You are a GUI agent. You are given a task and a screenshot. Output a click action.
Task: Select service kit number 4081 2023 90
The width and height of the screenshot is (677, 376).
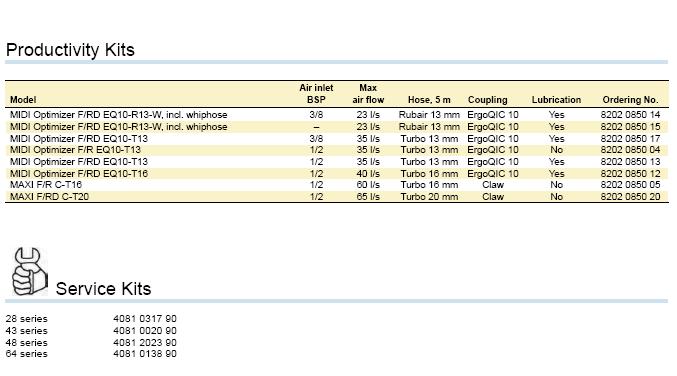[x=145, y=343]
